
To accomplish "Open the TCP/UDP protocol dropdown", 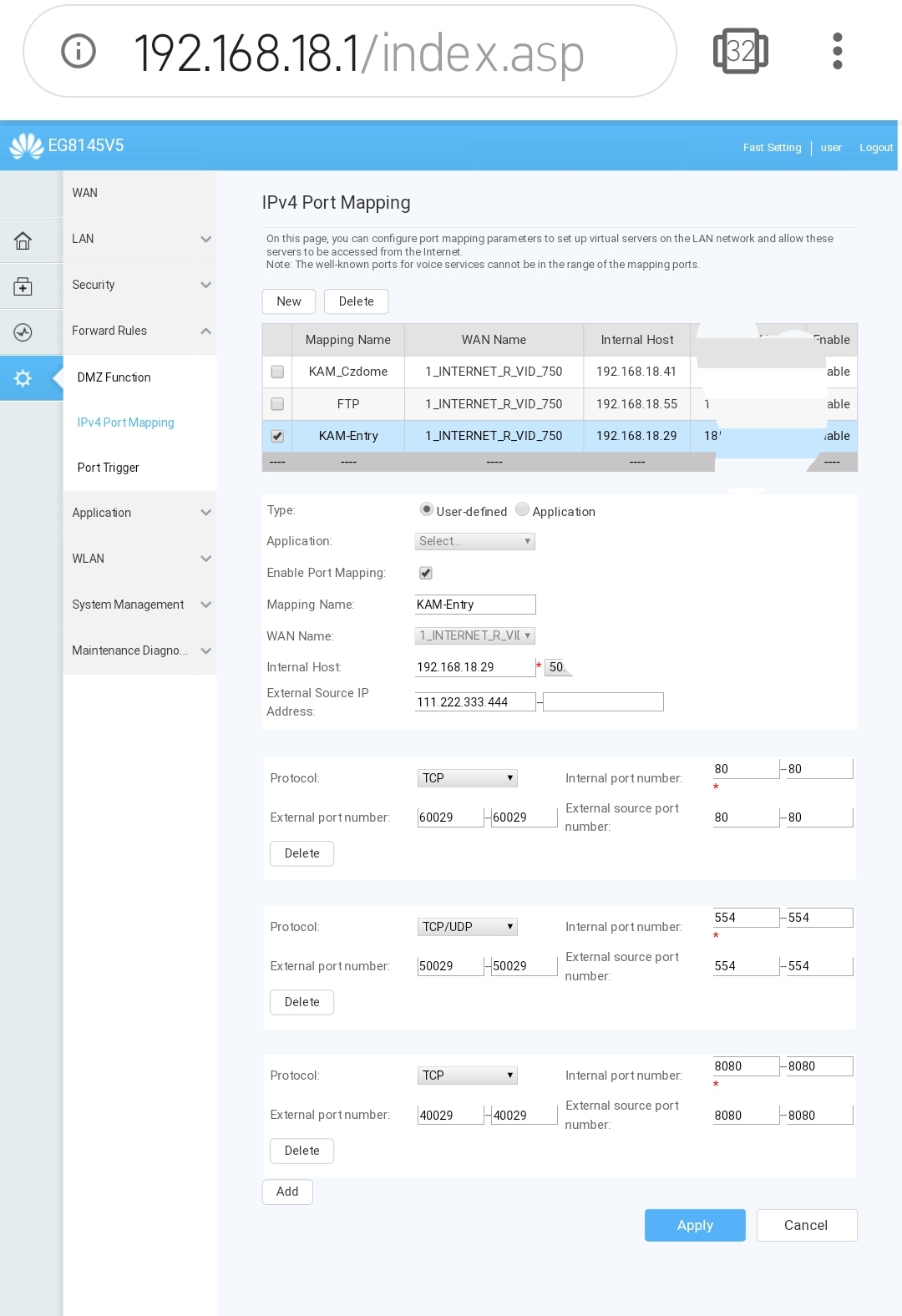I will [x=467, y=927].
